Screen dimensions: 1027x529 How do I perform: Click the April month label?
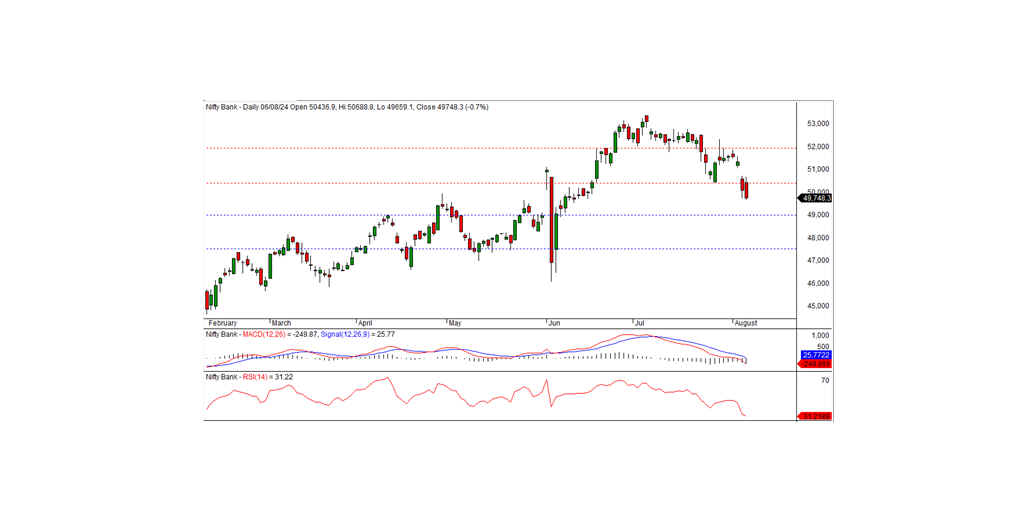coord(365,323)
